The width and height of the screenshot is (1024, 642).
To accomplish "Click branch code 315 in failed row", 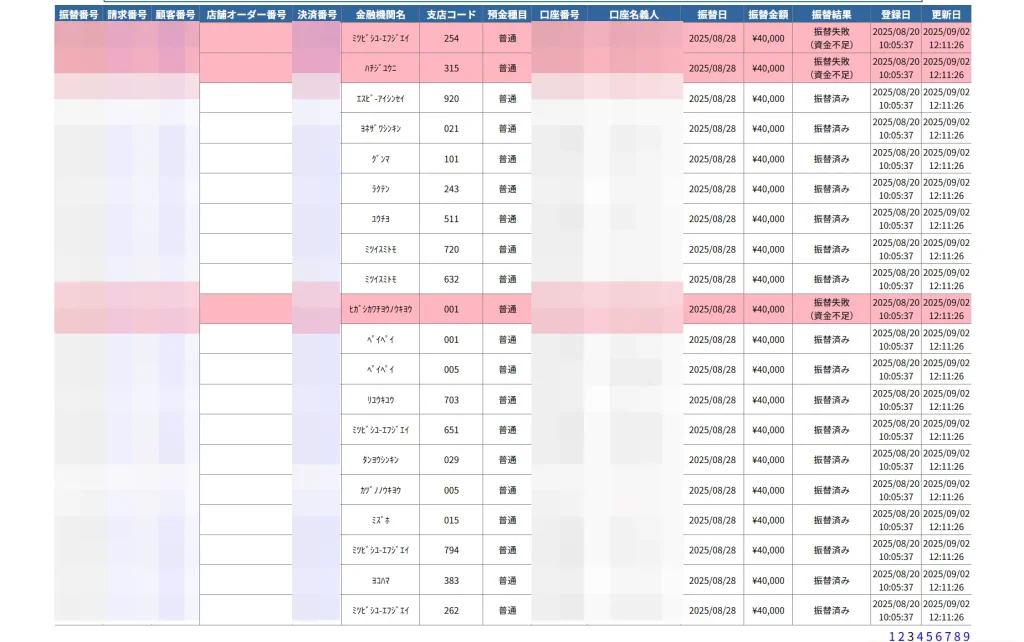I will tap(451, 68).
